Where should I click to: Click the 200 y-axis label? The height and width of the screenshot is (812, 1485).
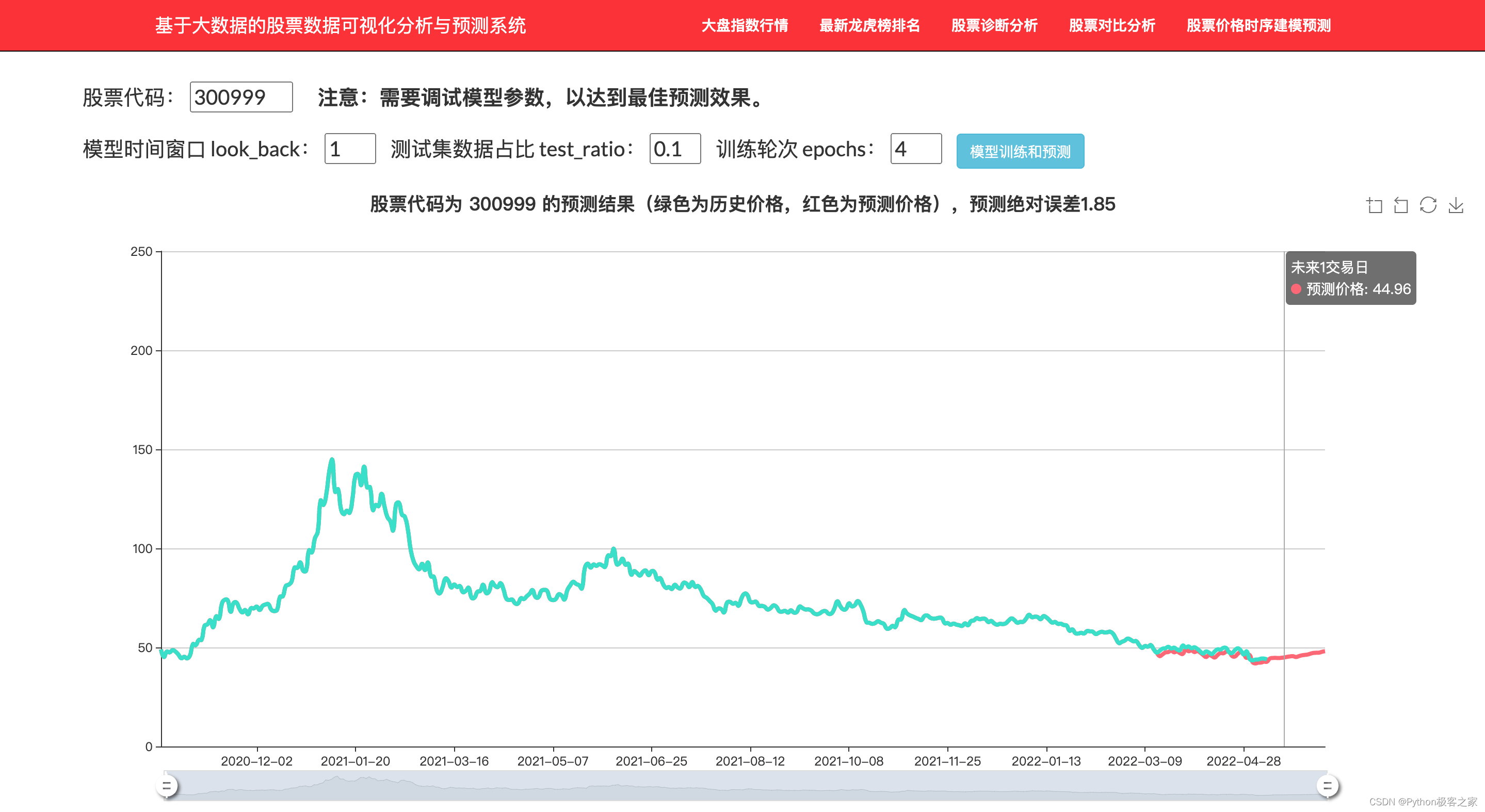141,350
